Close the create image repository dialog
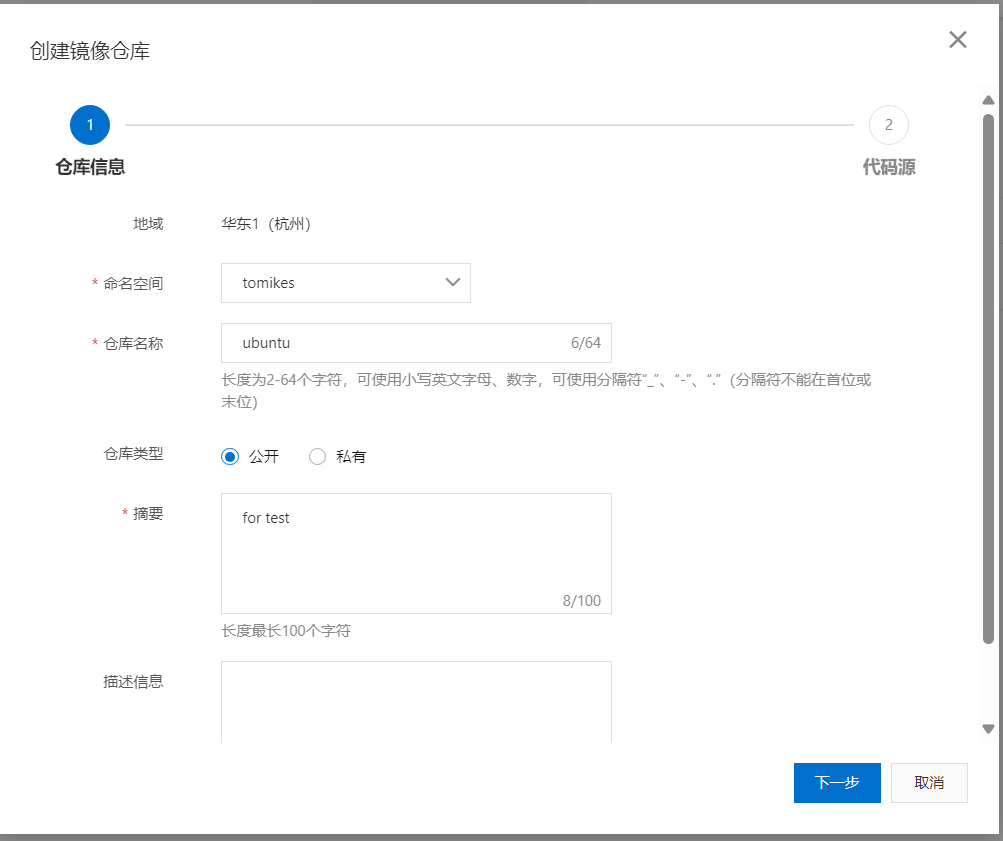 pos(958,40)
